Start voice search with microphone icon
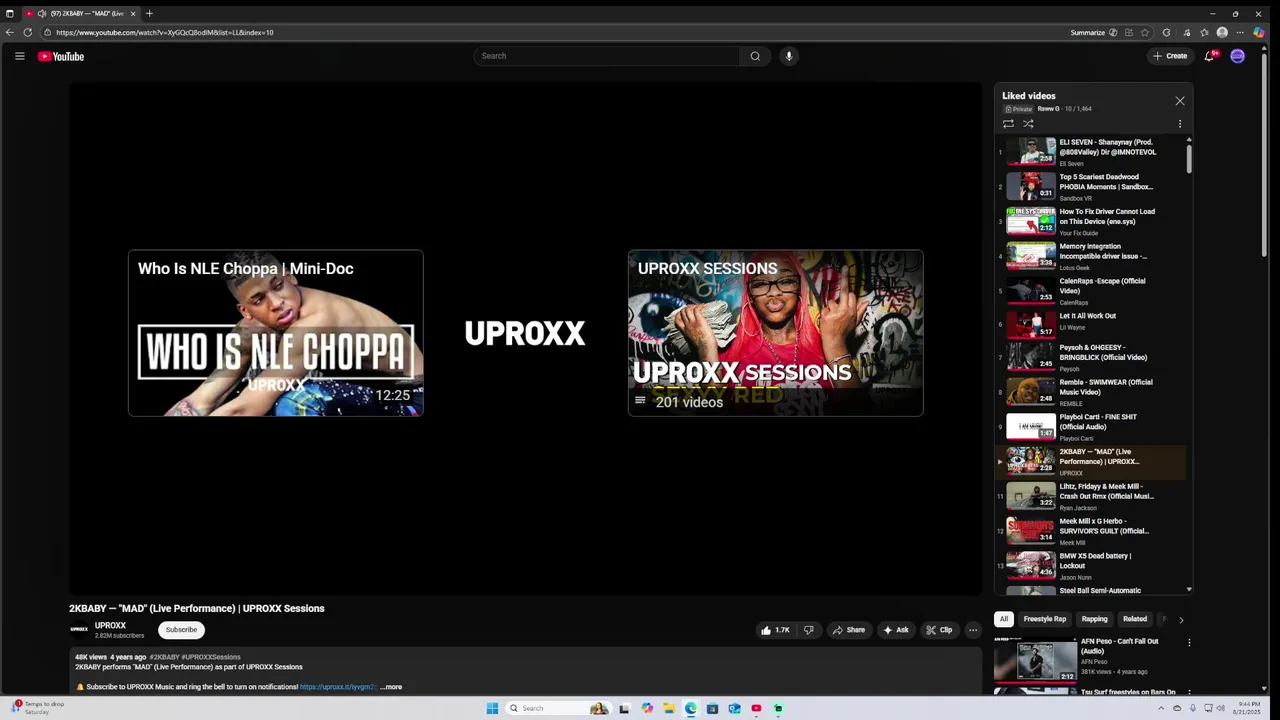 (x=789, y=56)
